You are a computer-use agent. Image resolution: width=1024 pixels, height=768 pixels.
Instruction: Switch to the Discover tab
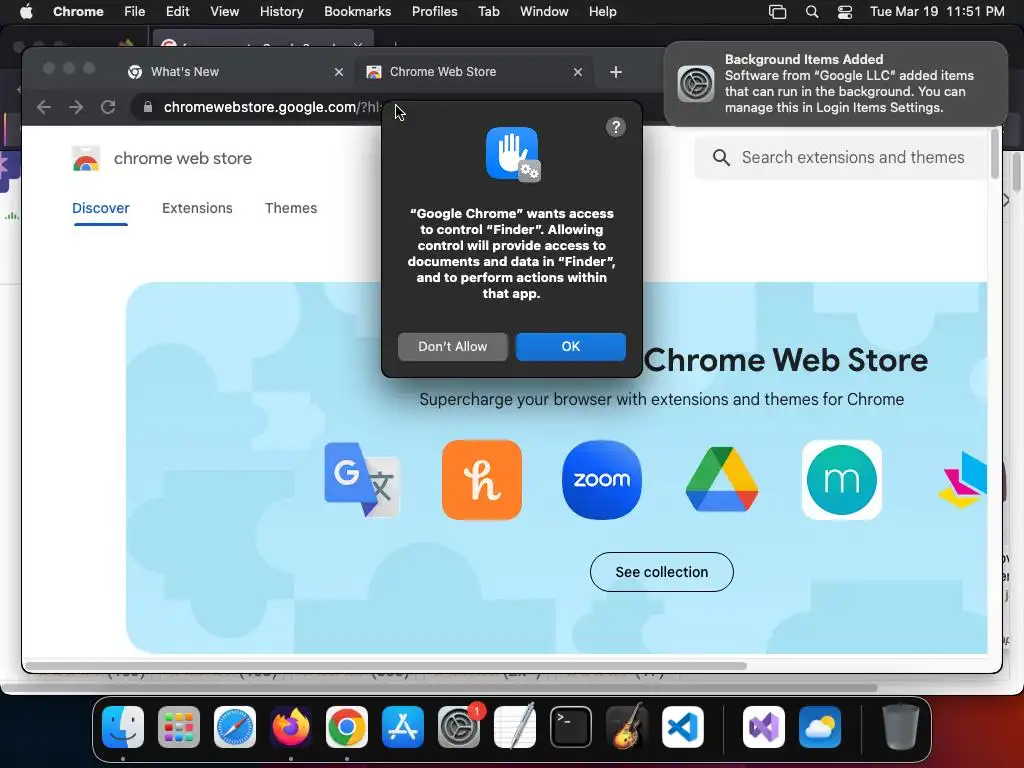[x=101, y=208]
